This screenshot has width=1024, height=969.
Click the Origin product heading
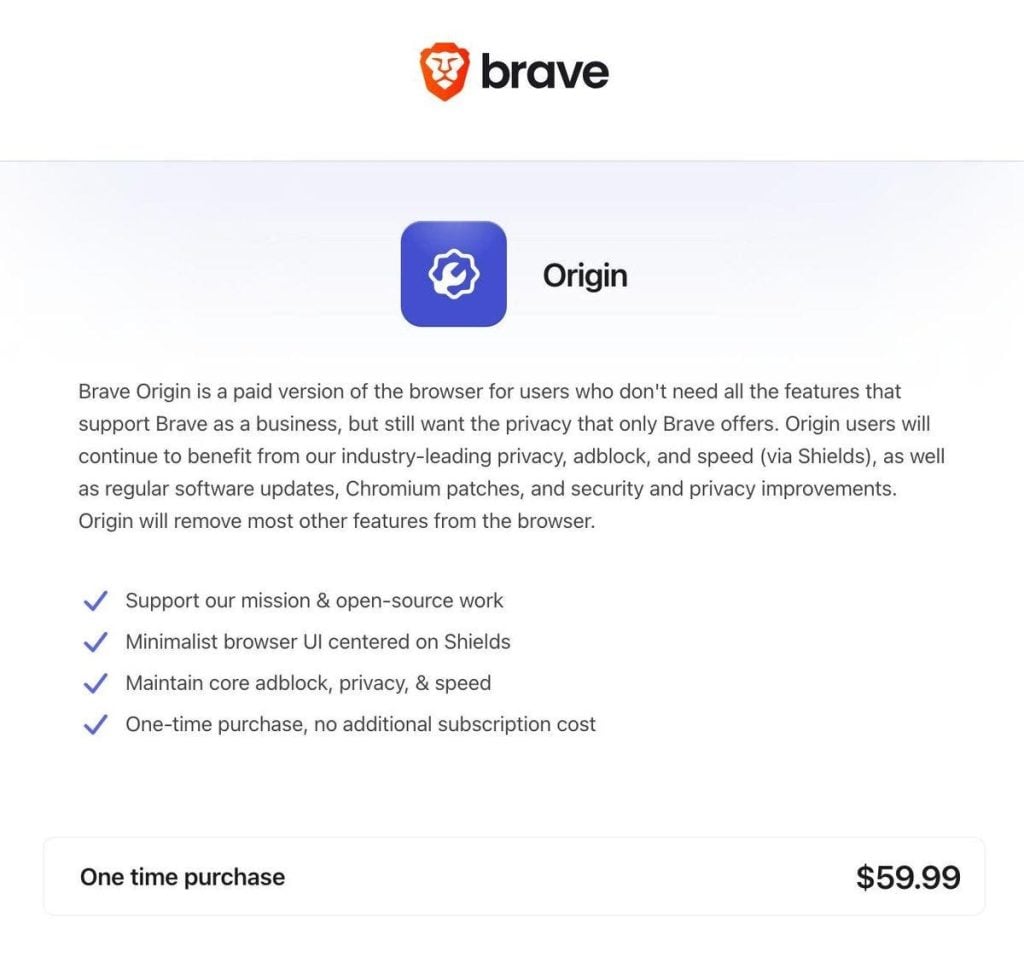pyautogui.click(x=585, y=275)
